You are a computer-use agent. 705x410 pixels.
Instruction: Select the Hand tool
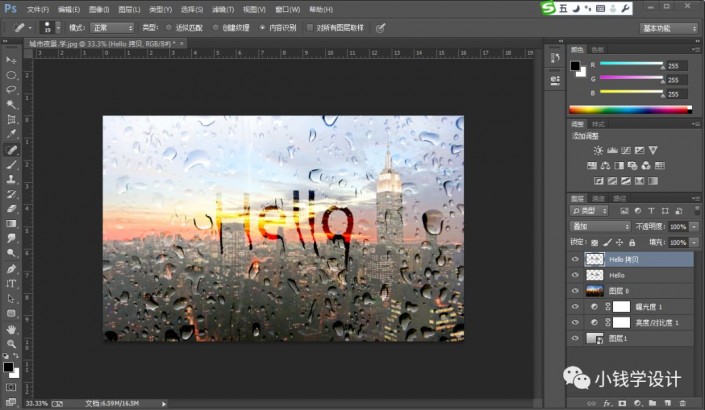[x=11, y=330]
